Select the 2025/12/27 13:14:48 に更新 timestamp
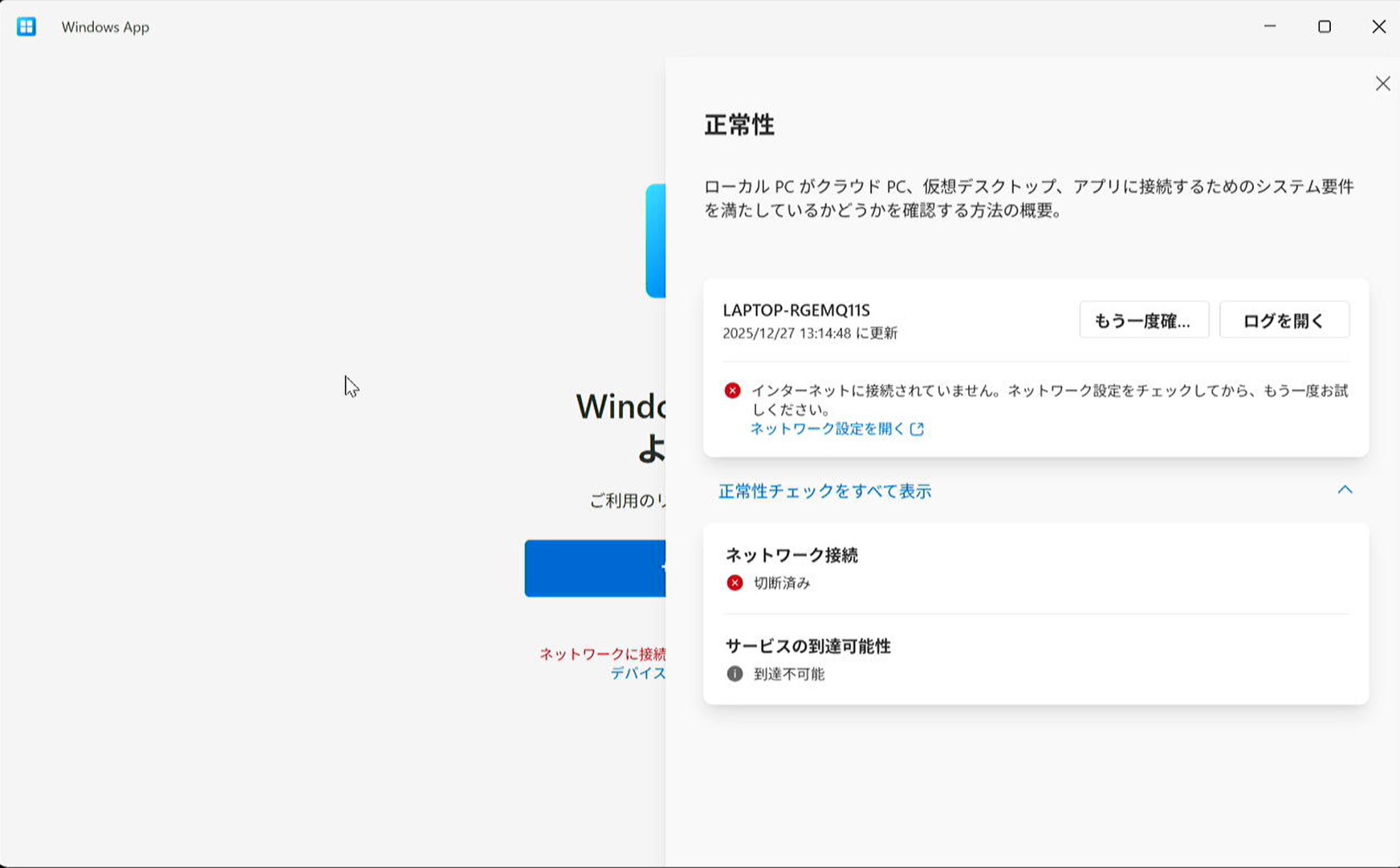 (810, 333)
